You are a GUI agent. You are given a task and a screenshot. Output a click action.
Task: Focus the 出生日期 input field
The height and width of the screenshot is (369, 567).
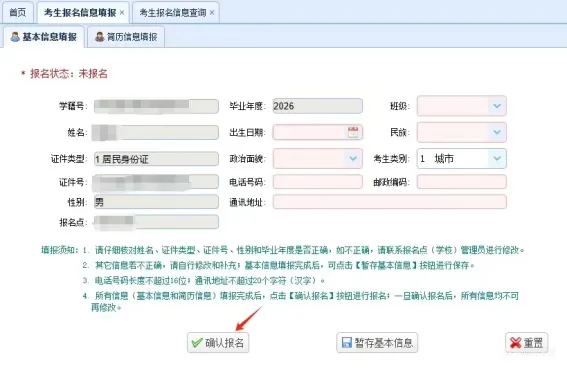pos(317,132)
